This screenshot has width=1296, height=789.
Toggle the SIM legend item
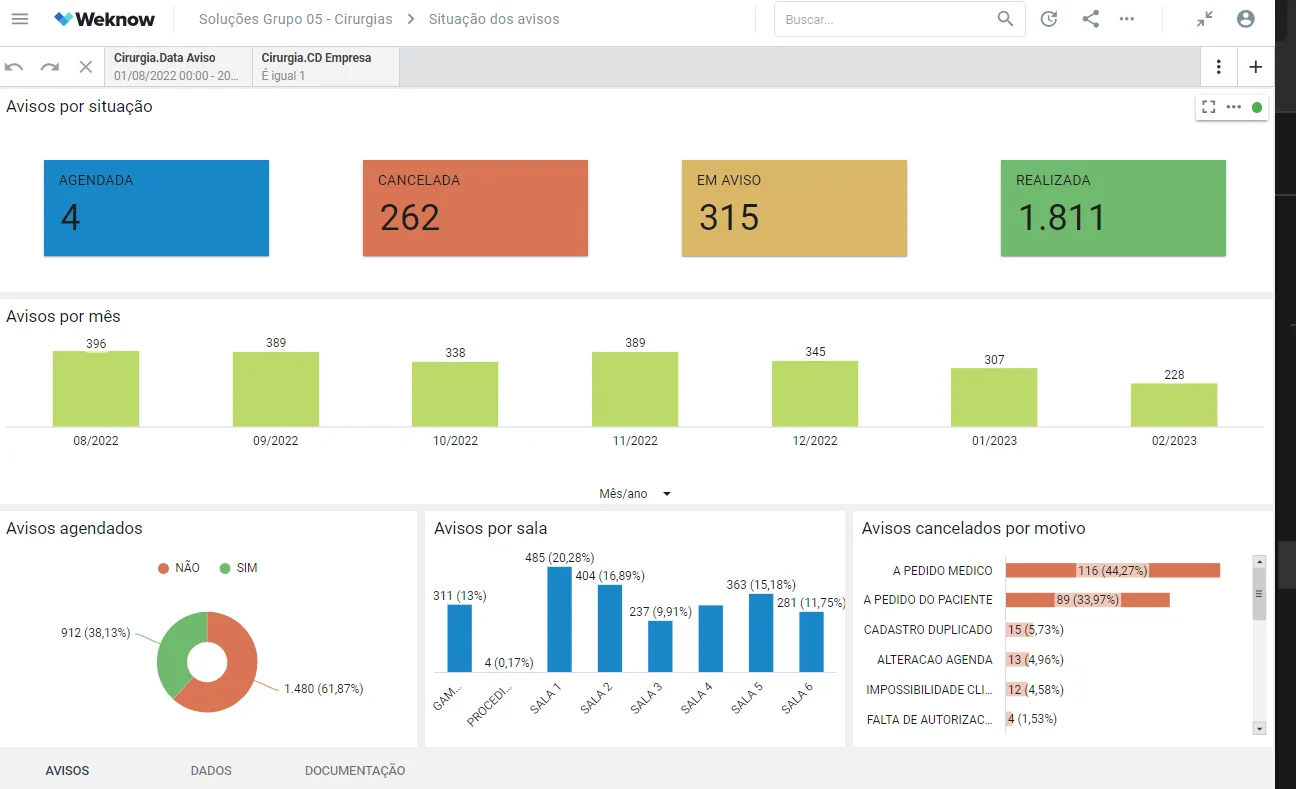[x=239, y=568]
